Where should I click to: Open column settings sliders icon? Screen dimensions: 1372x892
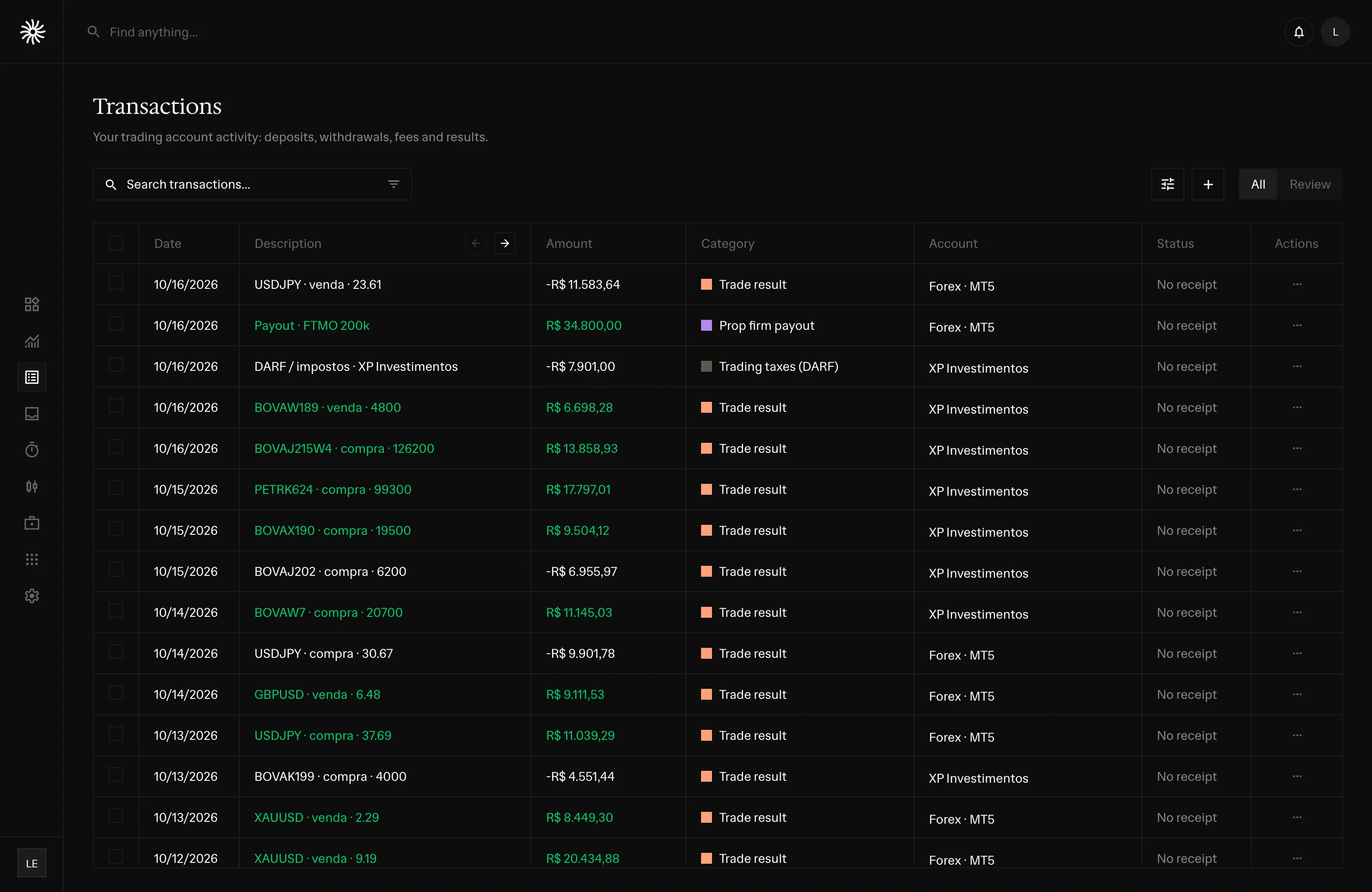pos(1167,185)
